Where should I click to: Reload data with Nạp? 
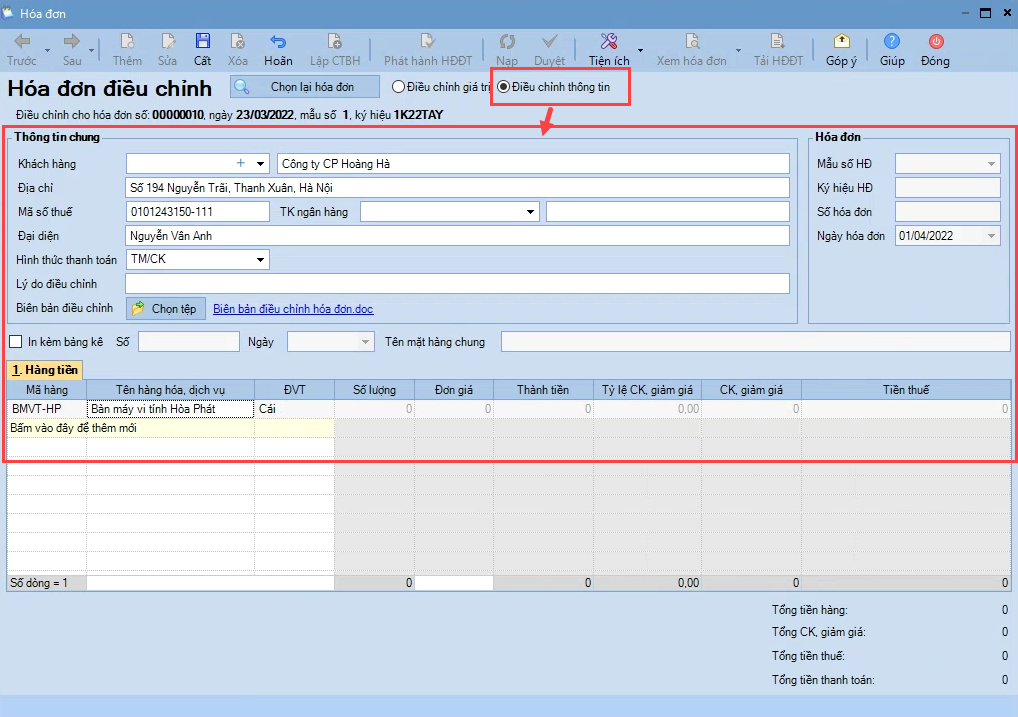pyautogui.click(x=507, y=50)
